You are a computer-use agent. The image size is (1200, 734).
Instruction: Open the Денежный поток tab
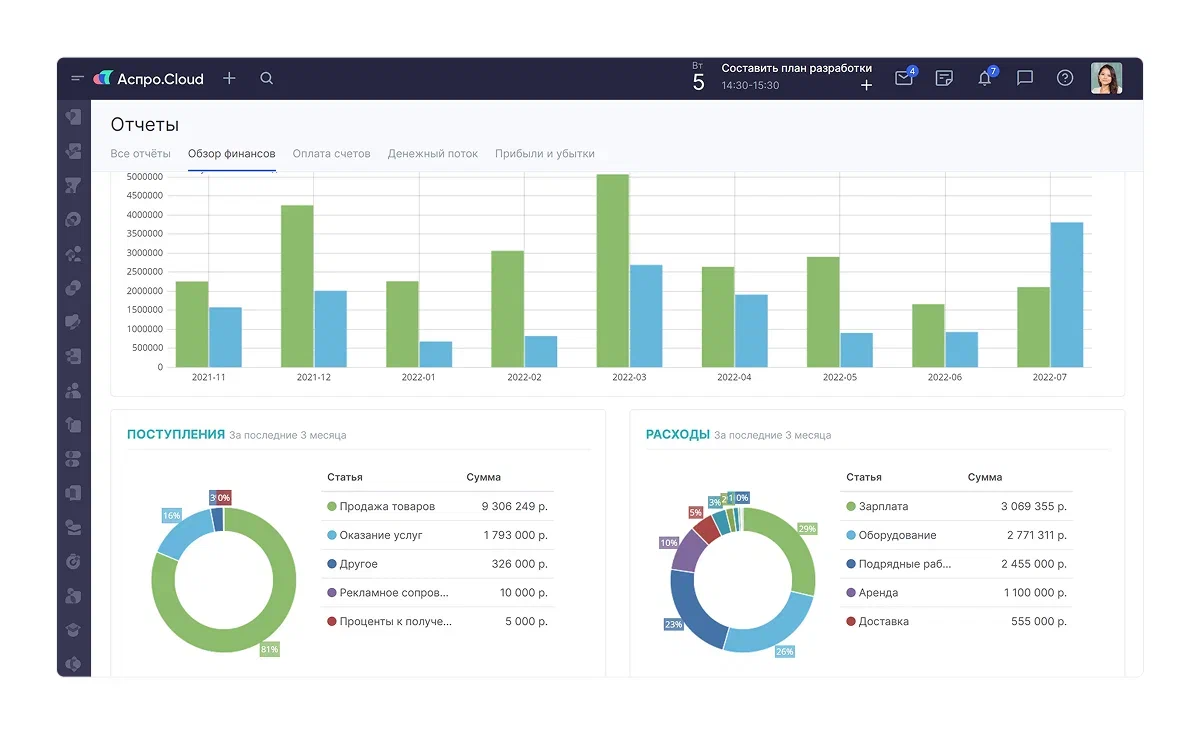coord(433,154)
